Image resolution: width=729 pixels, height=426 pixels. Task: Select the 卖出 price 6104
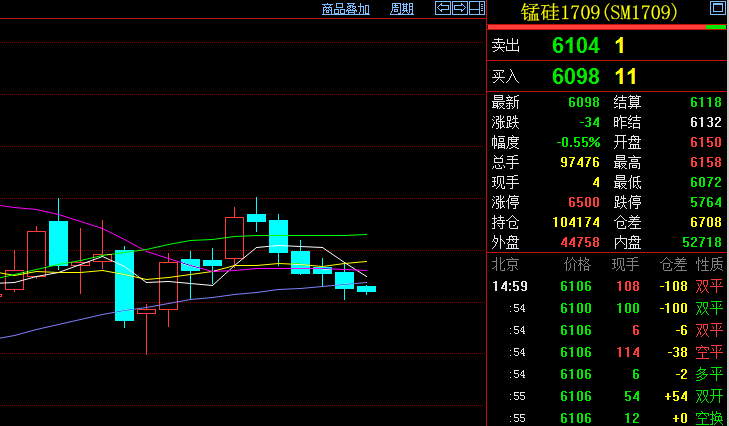coord(576,46)
